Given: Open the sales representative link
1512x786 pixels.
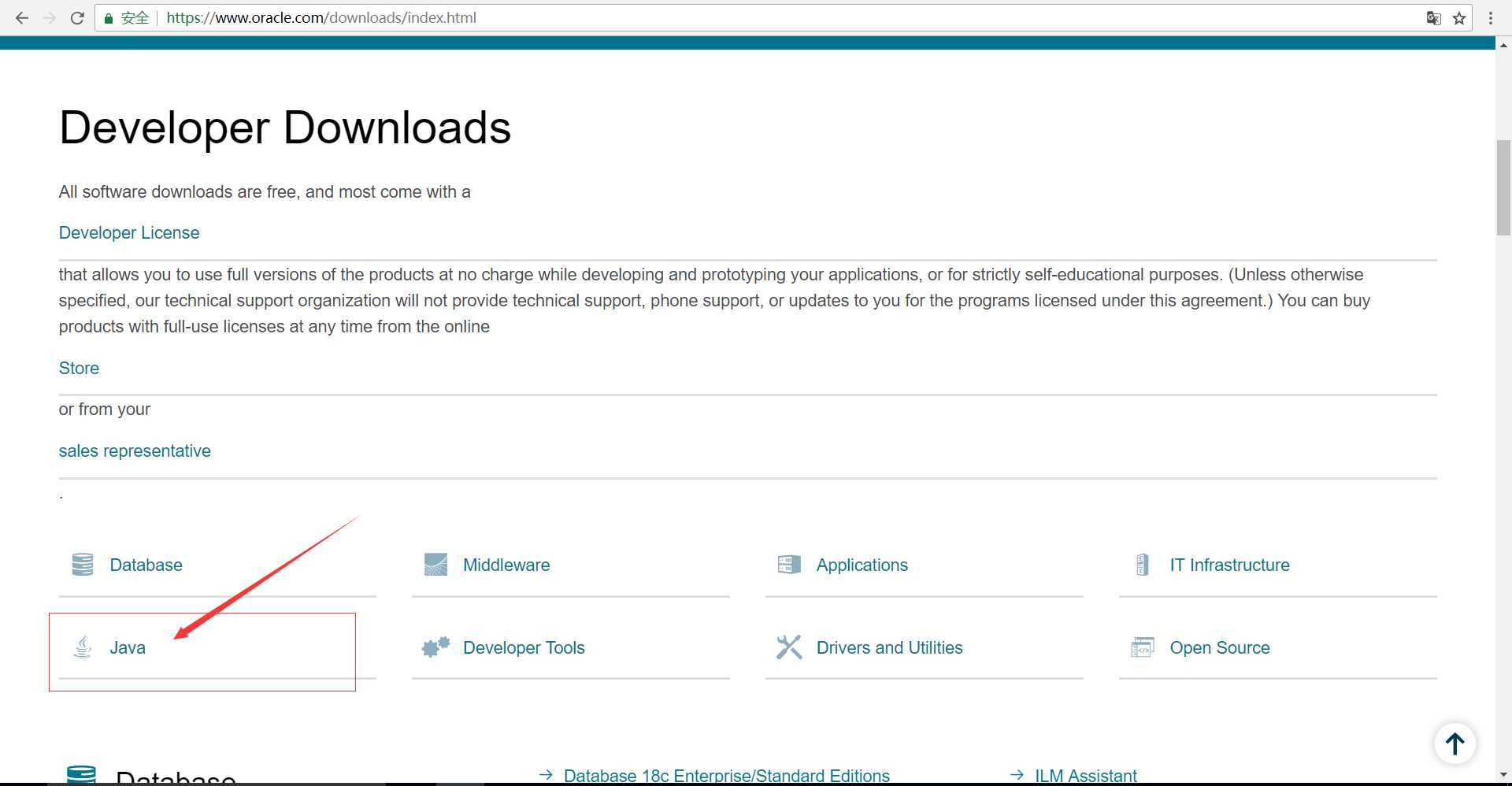Looking at the screenshot, I should [x=135, y=450].
